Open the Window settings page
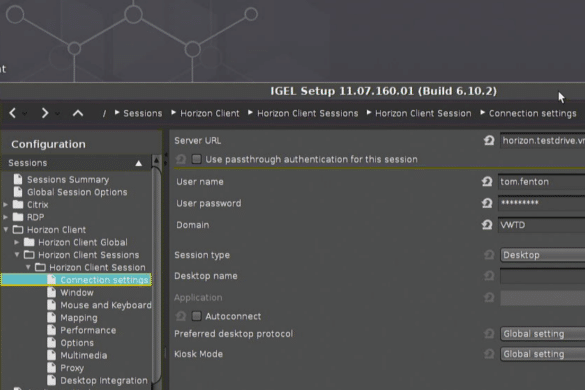Screen dimensions: 585x390 click(x=77, y=292)
